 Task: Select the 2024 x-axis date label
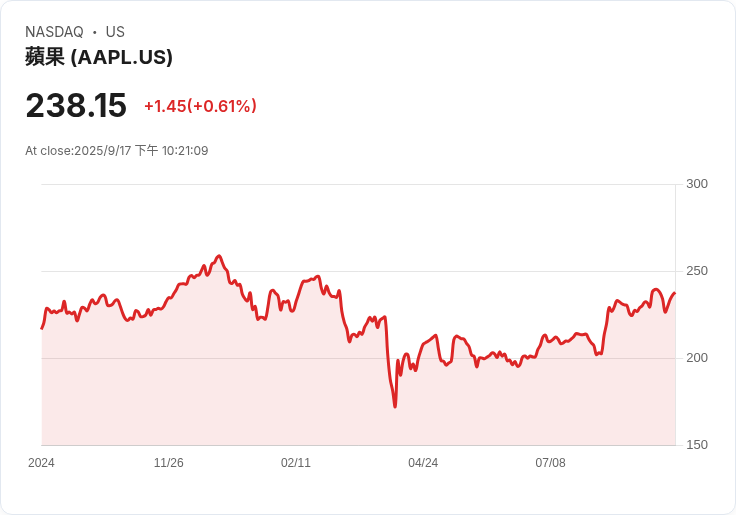pos(41,463)
